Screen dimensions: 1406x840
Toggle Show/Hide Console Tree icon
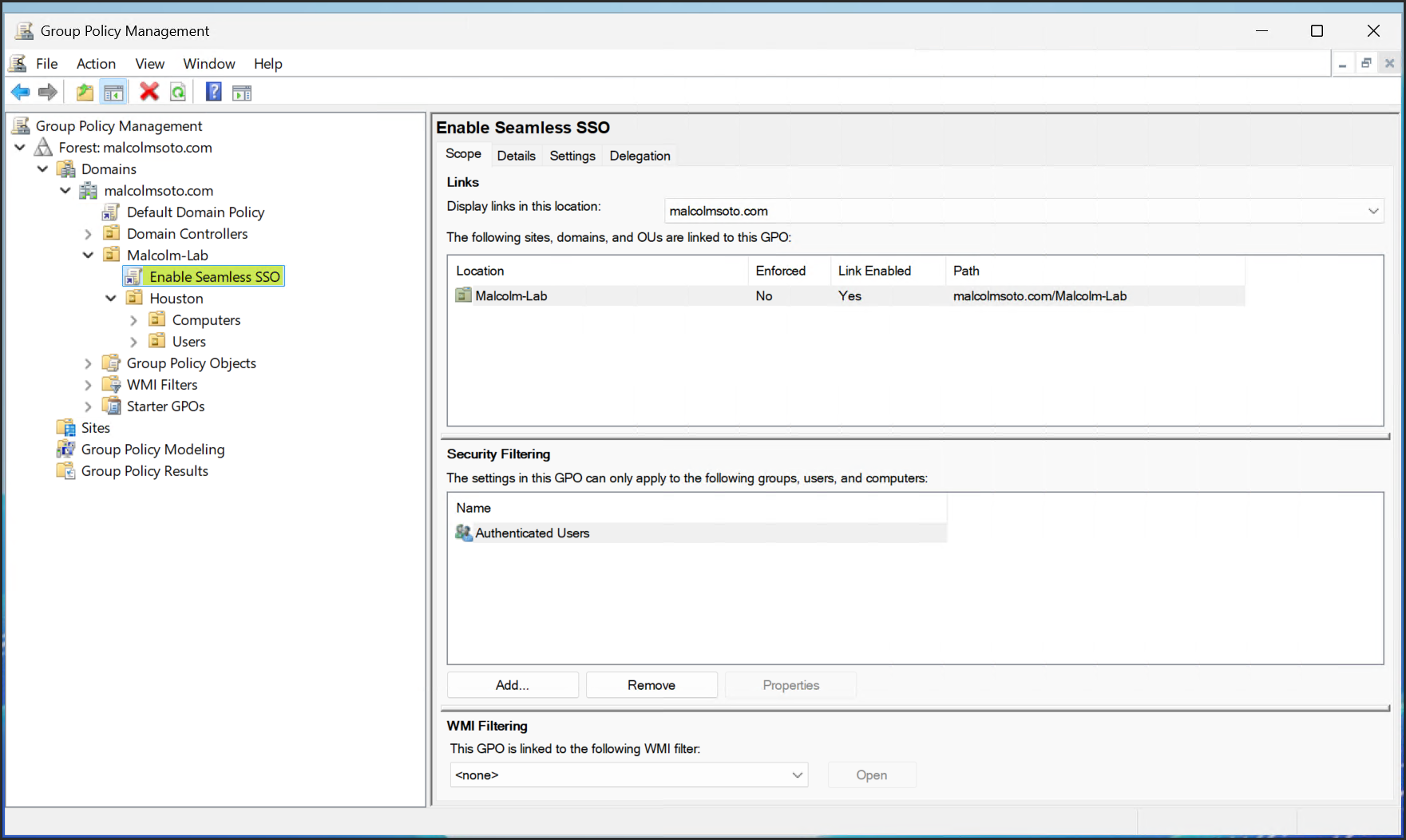[113, 93]
